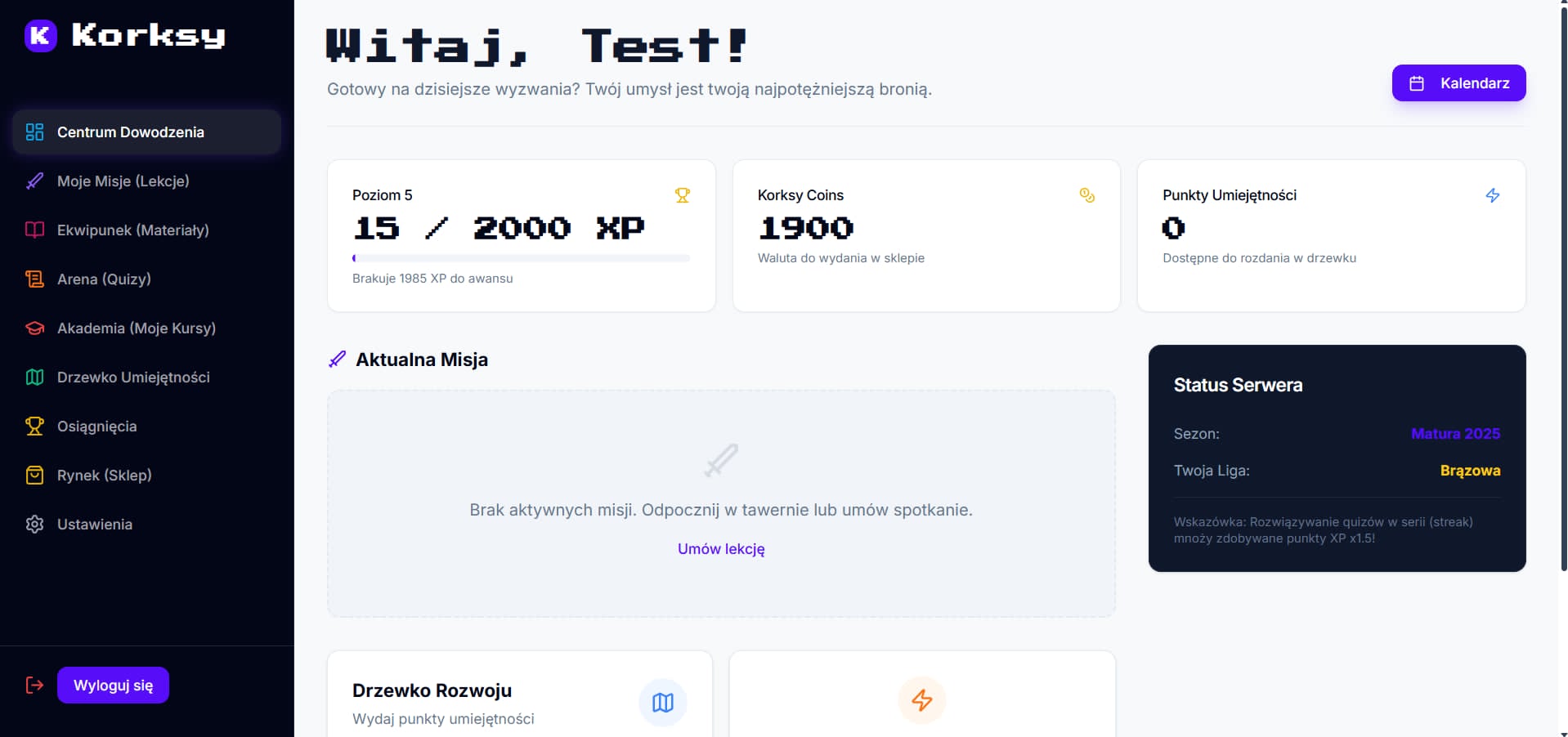The height and width of the screenshot is (737, 1568).
Task: Select Drzewko Umiejętności in sidebar
Action: click(147, 377)
